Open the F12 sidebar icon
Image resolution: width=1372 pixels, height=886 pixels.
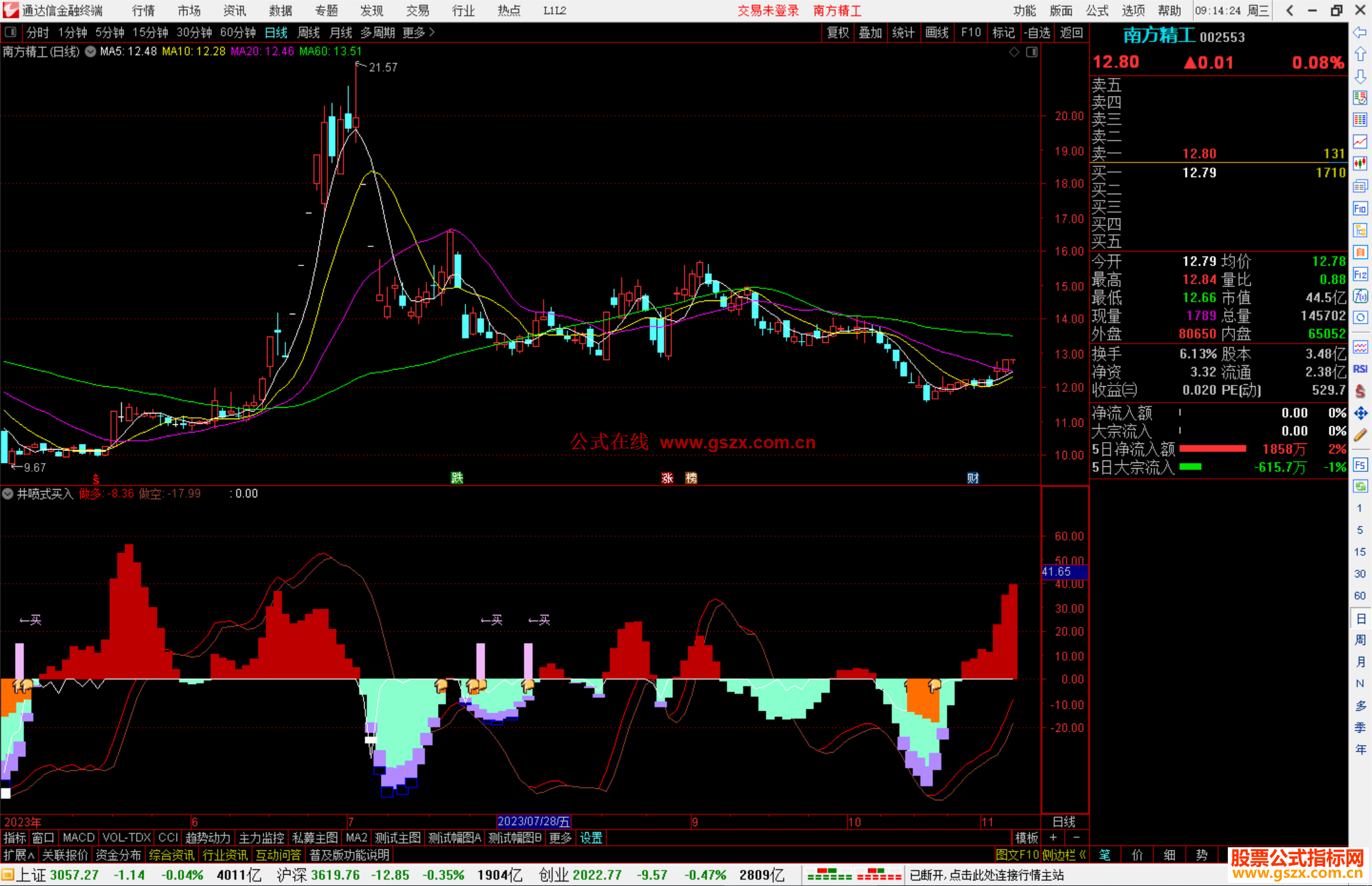click(x=1360, y=274)
